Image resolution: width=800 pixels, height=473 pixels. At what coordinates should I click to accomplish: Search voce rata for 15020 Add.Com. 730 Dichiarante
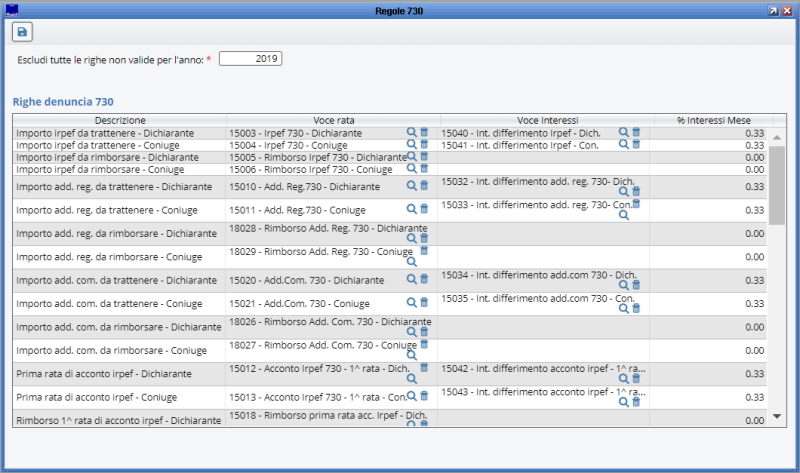411,280
